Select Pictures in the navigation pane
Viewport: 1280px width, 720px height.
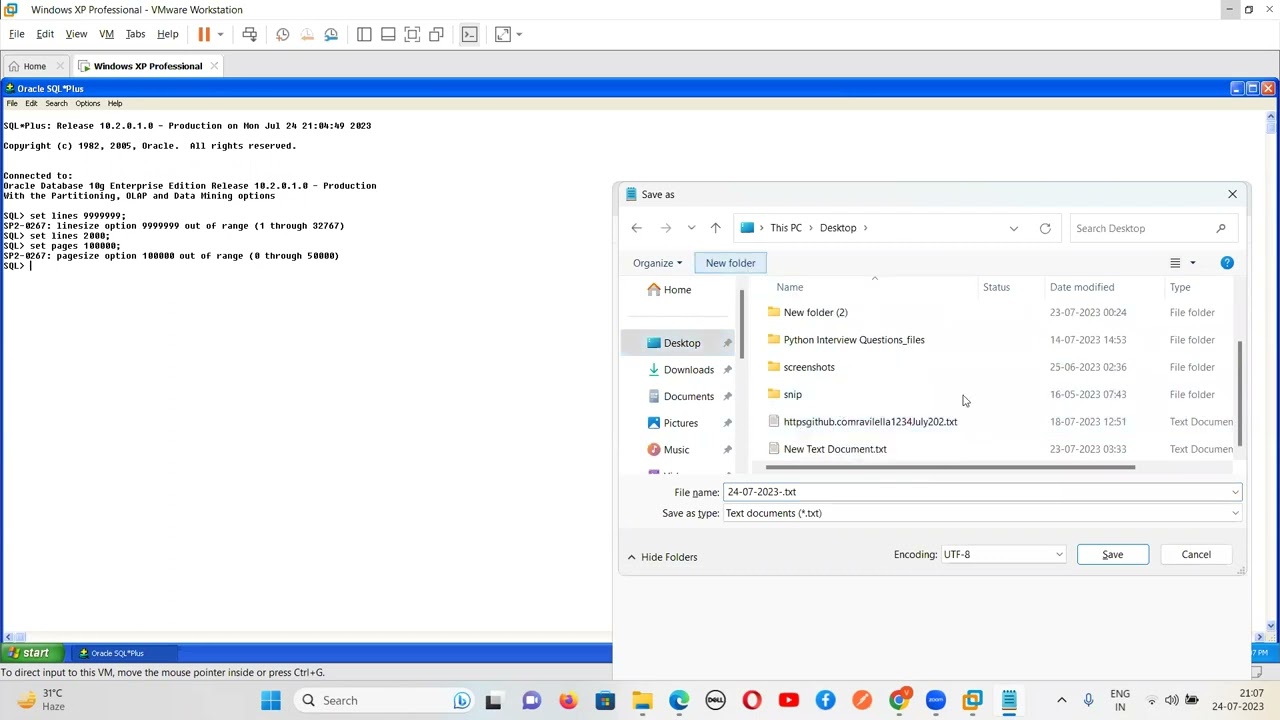click(x=680, y=423)
